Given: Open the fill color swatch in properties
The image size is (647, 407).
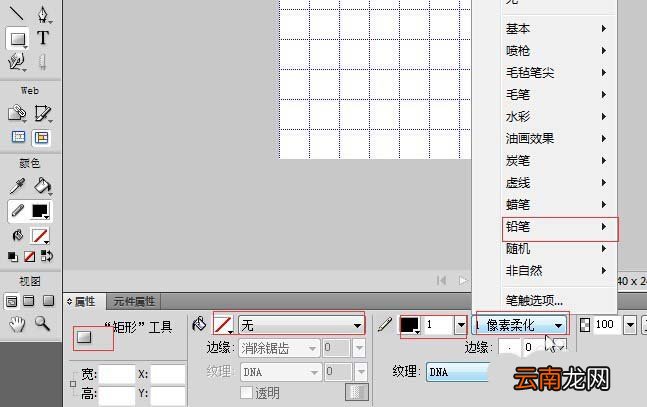Looking at the screenshot, I should (x=224, y=325).
